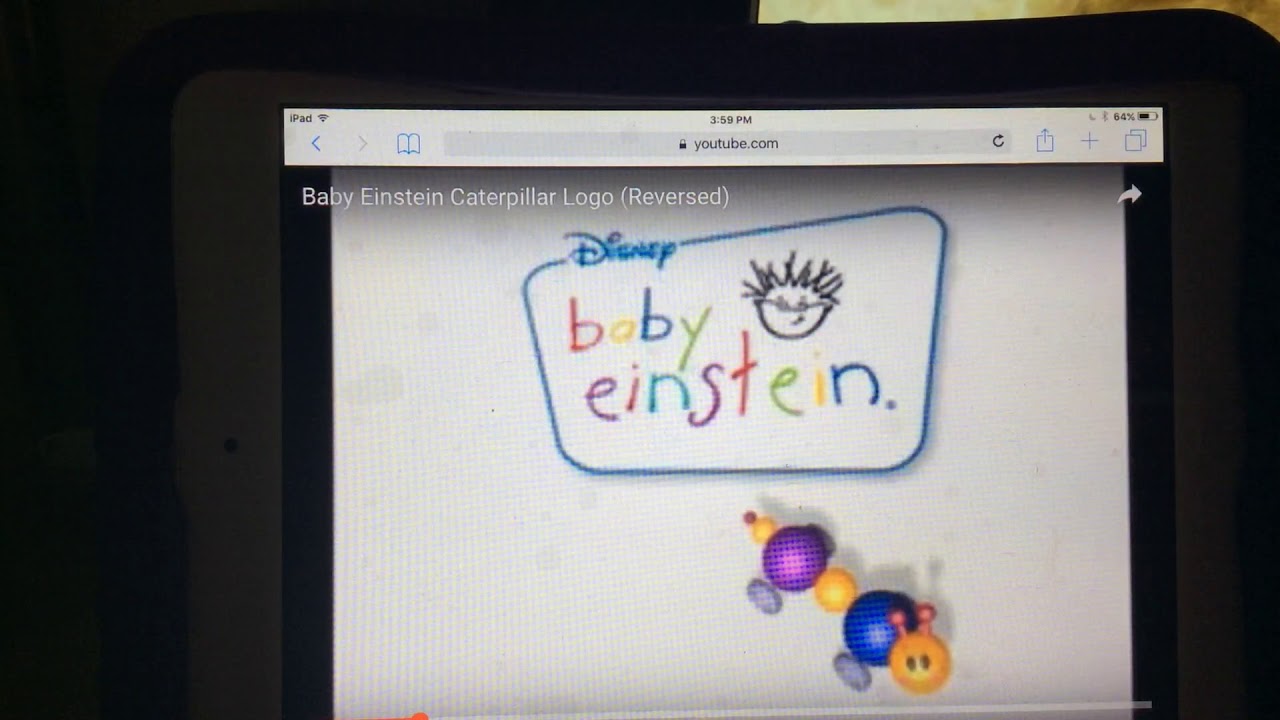Tap the Safari forward arrow
Viewport: 1280px width, 720px height.
(x=362, y=143)
